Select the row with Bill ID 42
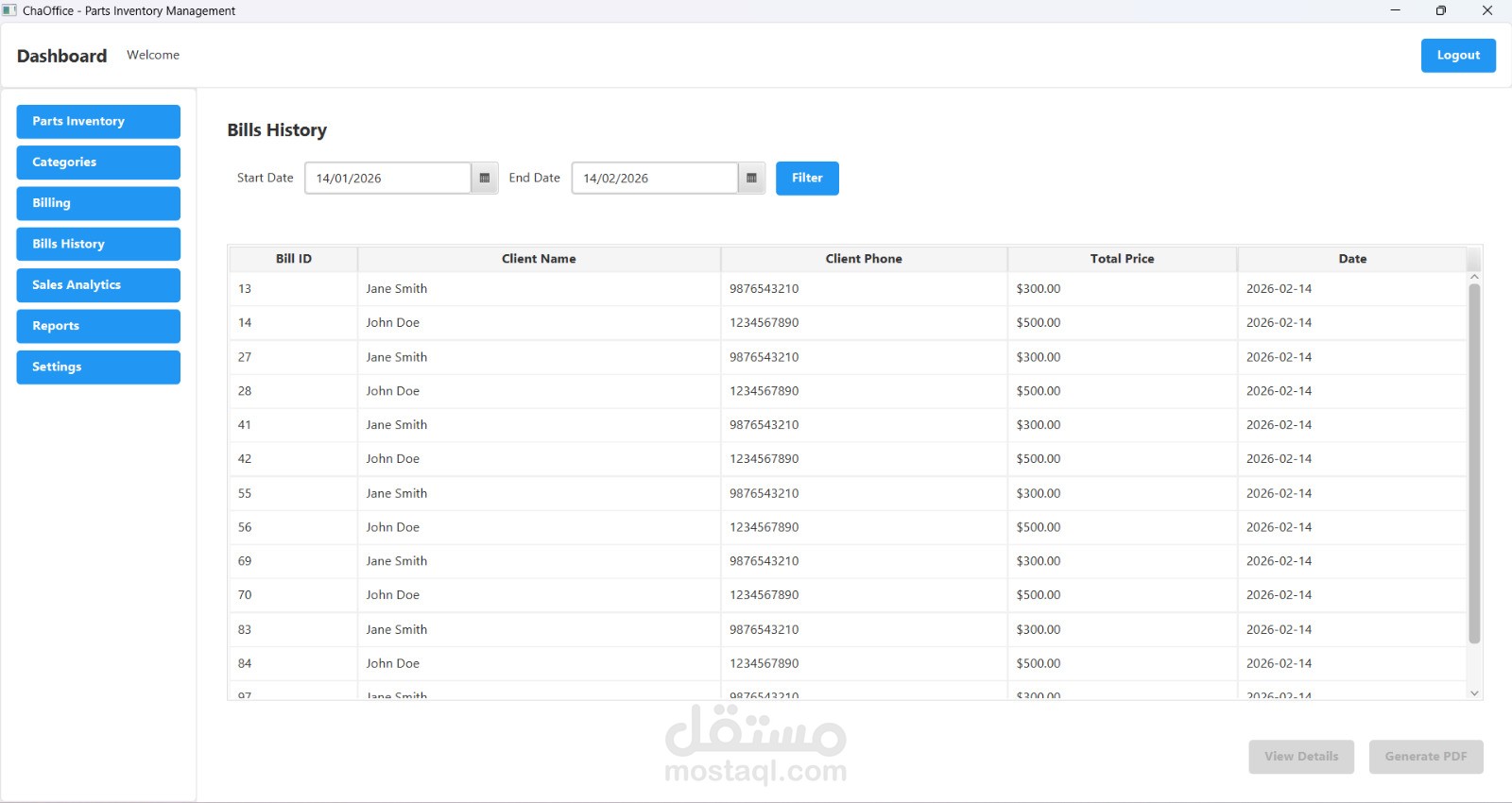The width and height of the screenshot is (1512, 803). (847, 459)
